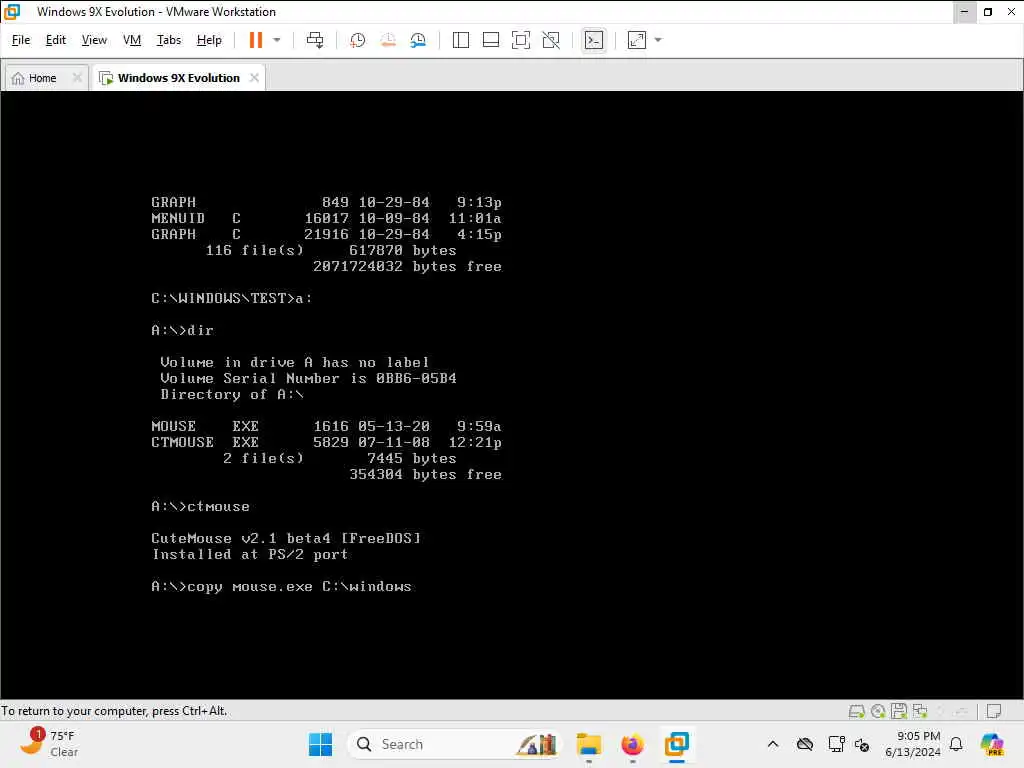Click 'CuteMouse v2.1 beta4 [FreeDOS]' text
The image size is (1024, 768).
(x=286, y=539)
